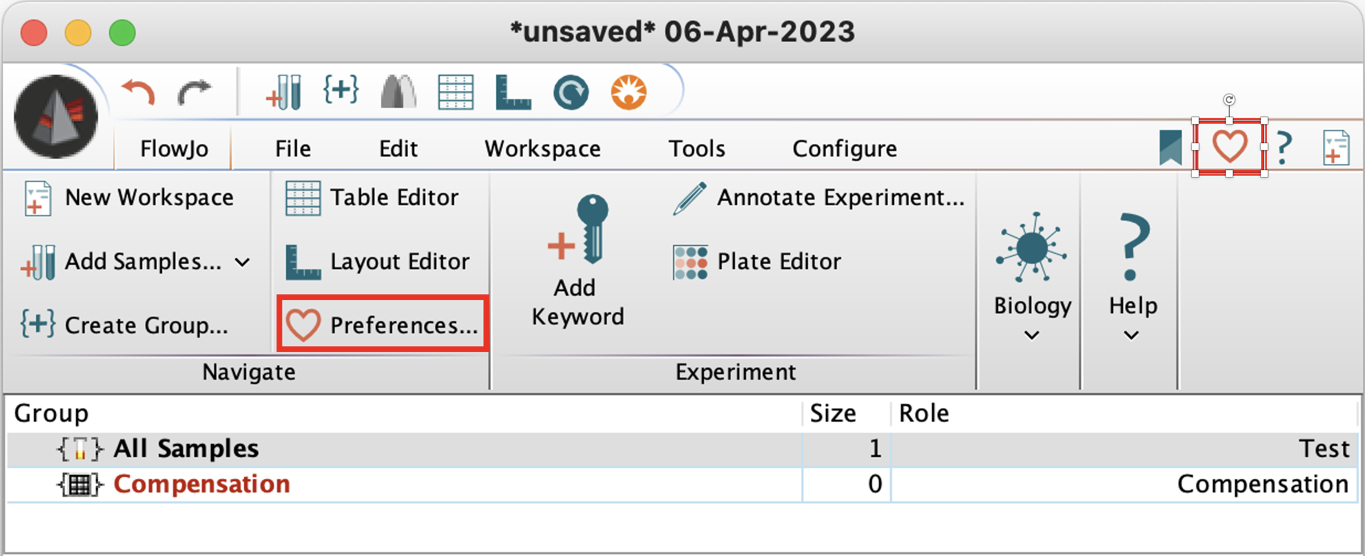Click the Navigate band label
The width and height of the screenshot is (1365, 556).
pyautogui.click(x=249, y=373)
